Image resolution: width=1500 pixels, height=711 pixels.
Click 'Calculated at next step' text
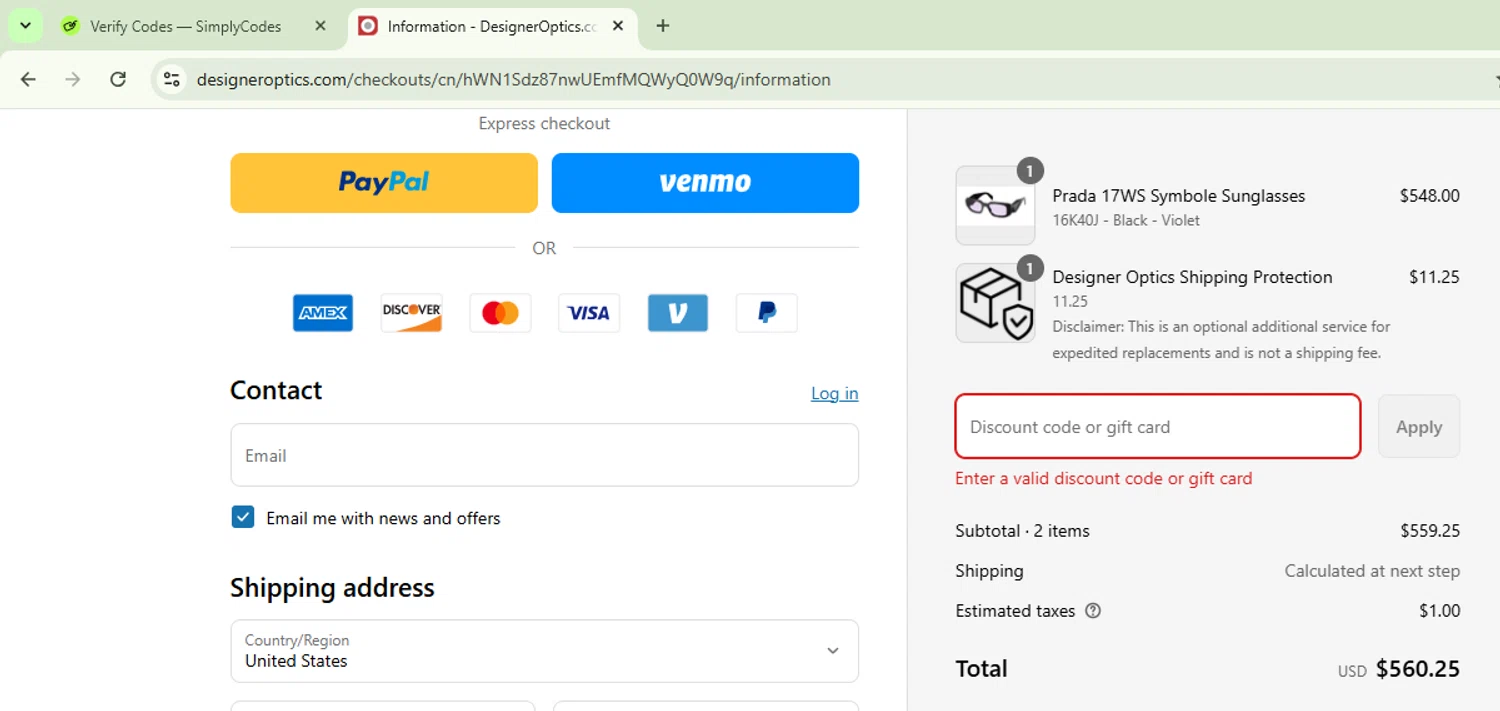coord(1372,571)
